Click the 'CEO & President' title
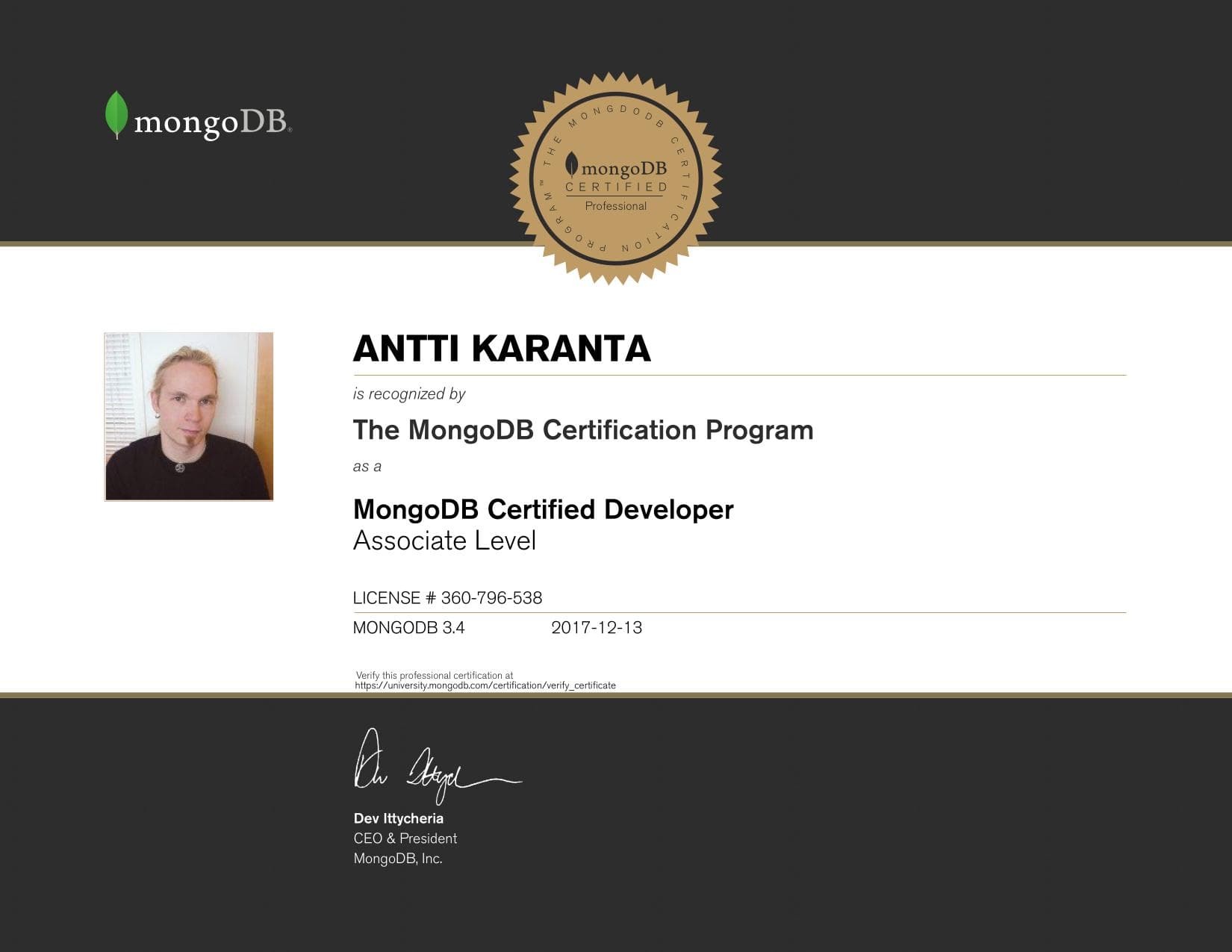 (405, 839)
